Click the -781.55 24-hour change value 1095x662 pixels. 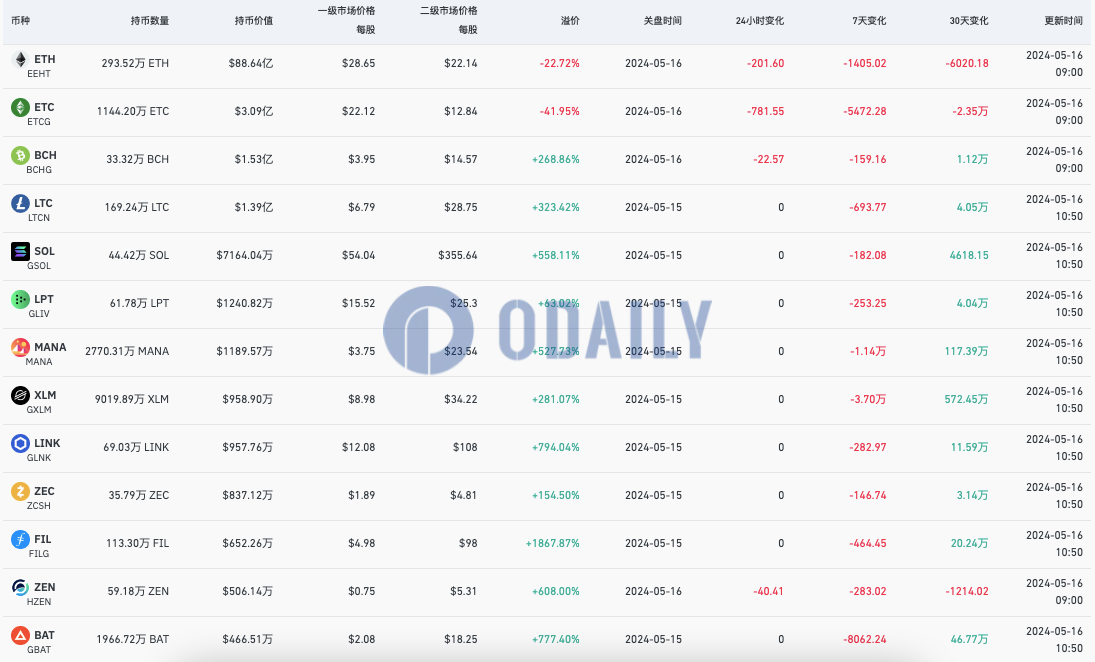[x=765, y=111]
